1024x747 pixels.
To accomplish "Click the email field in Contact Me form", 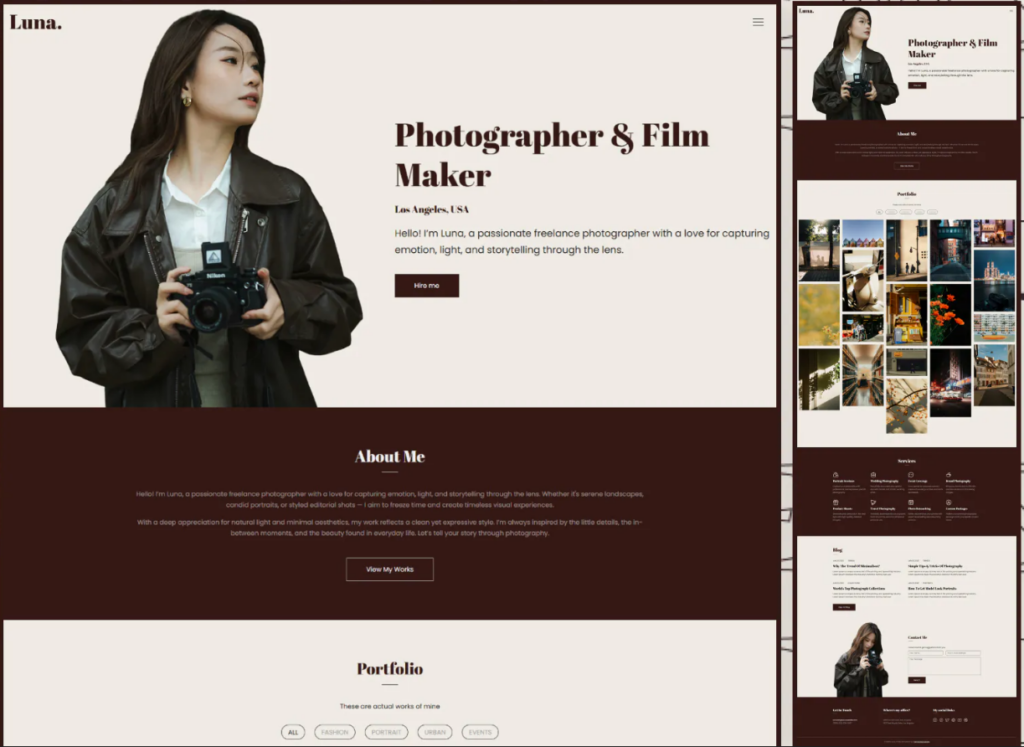I will click(963, 653).
